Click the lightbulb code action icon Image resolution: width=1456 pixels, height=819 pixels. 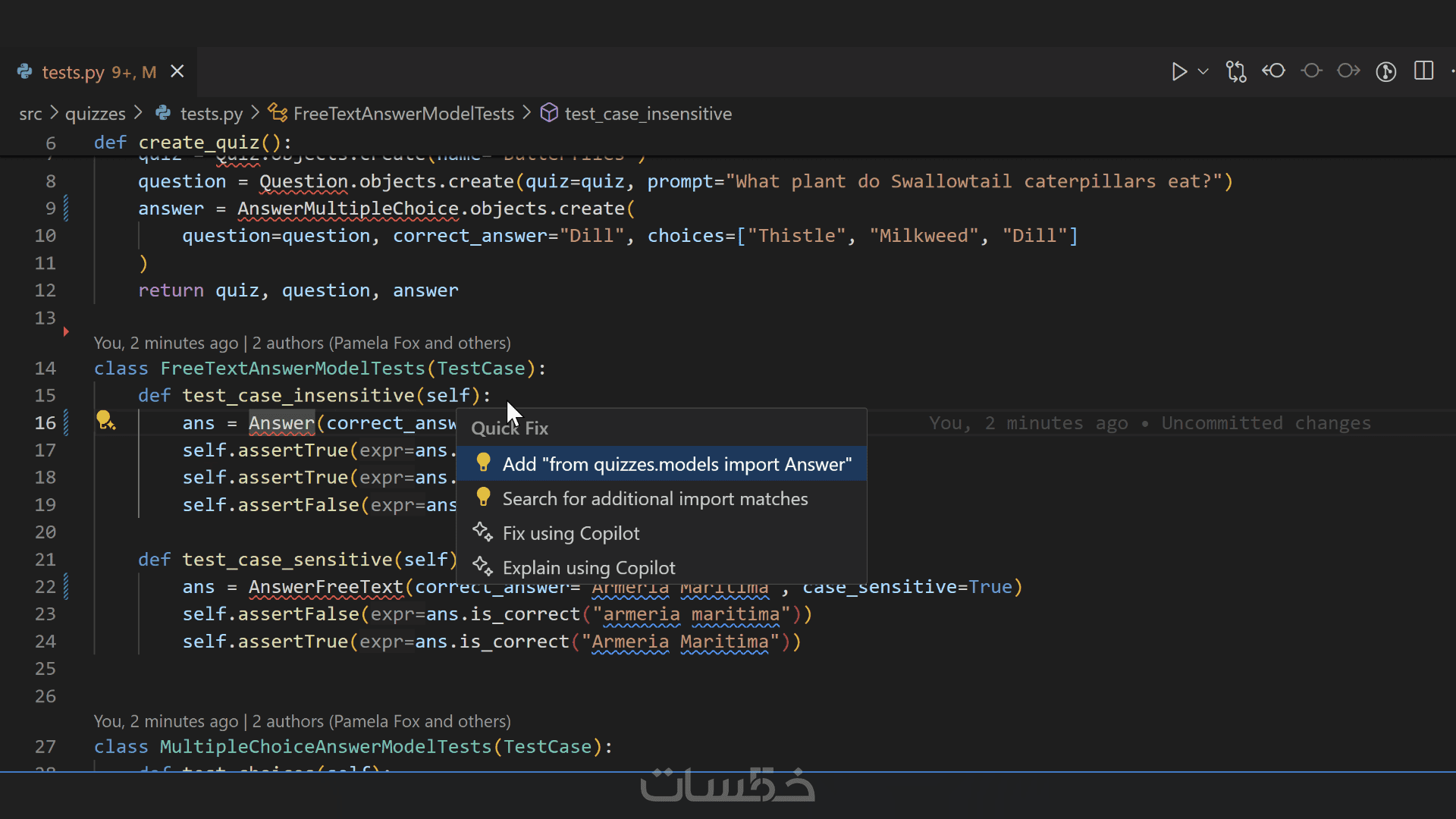point(105,420)
